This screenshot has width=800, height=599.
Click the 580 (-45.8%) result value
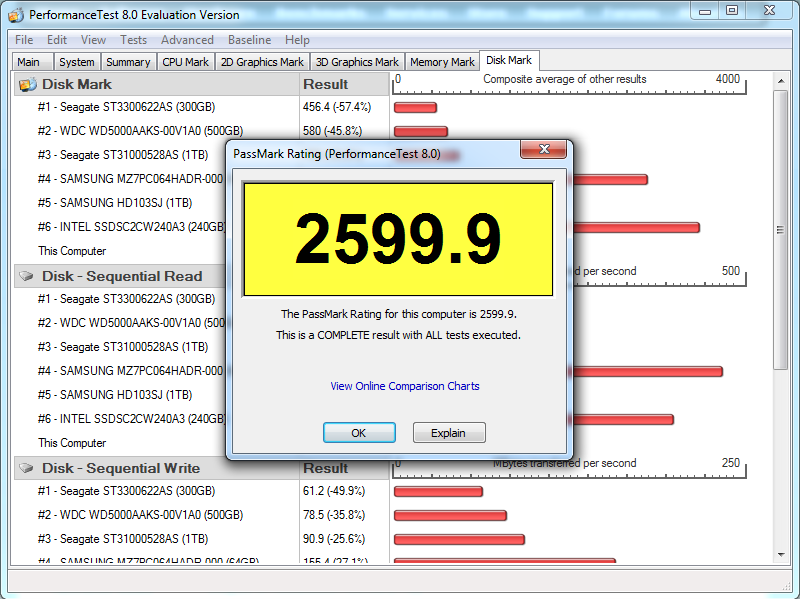pos(332,131)
